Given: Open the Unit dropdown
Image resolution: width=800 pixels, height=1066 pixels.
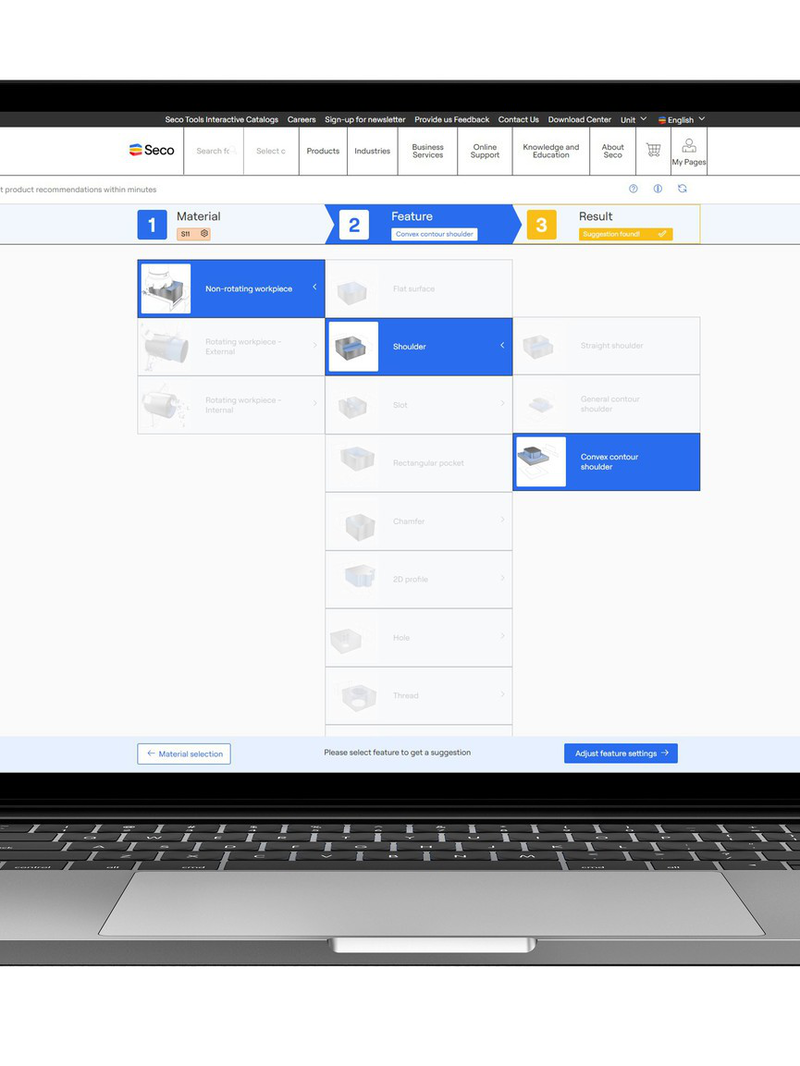Looking at the screenshot, I should coord(633,120).
